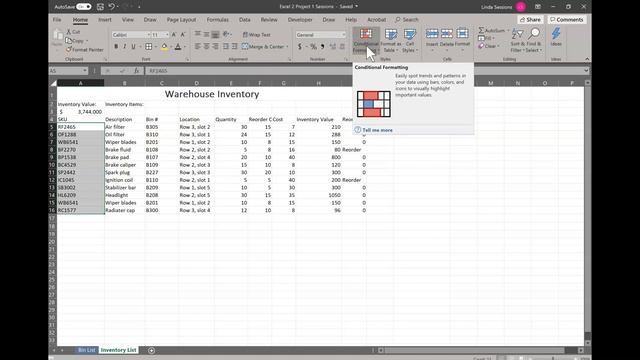This screenshot has height=360, width=640.
Task: Click the Clear eraser icon
Action: click(481, 46)
